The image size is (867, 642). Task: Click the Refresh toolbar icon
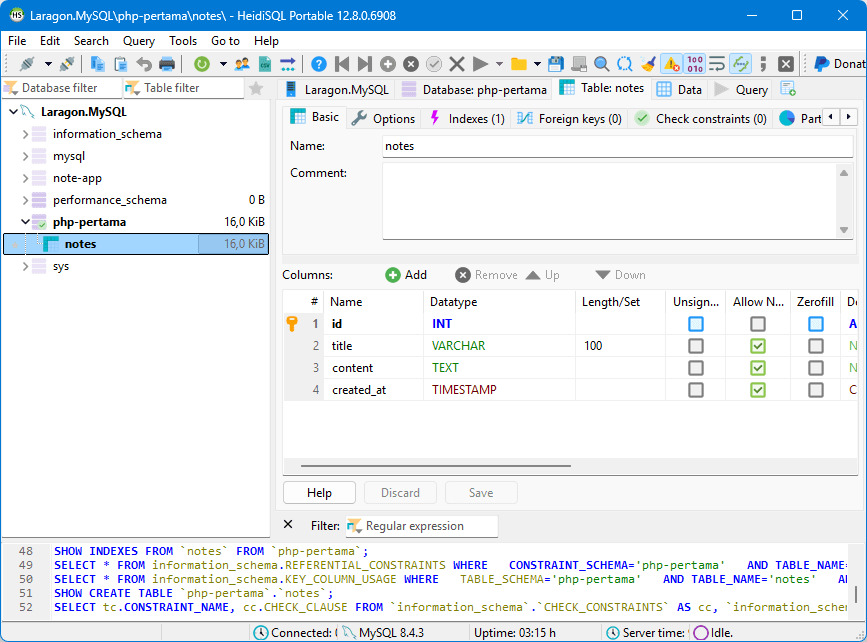coord(202,64)
